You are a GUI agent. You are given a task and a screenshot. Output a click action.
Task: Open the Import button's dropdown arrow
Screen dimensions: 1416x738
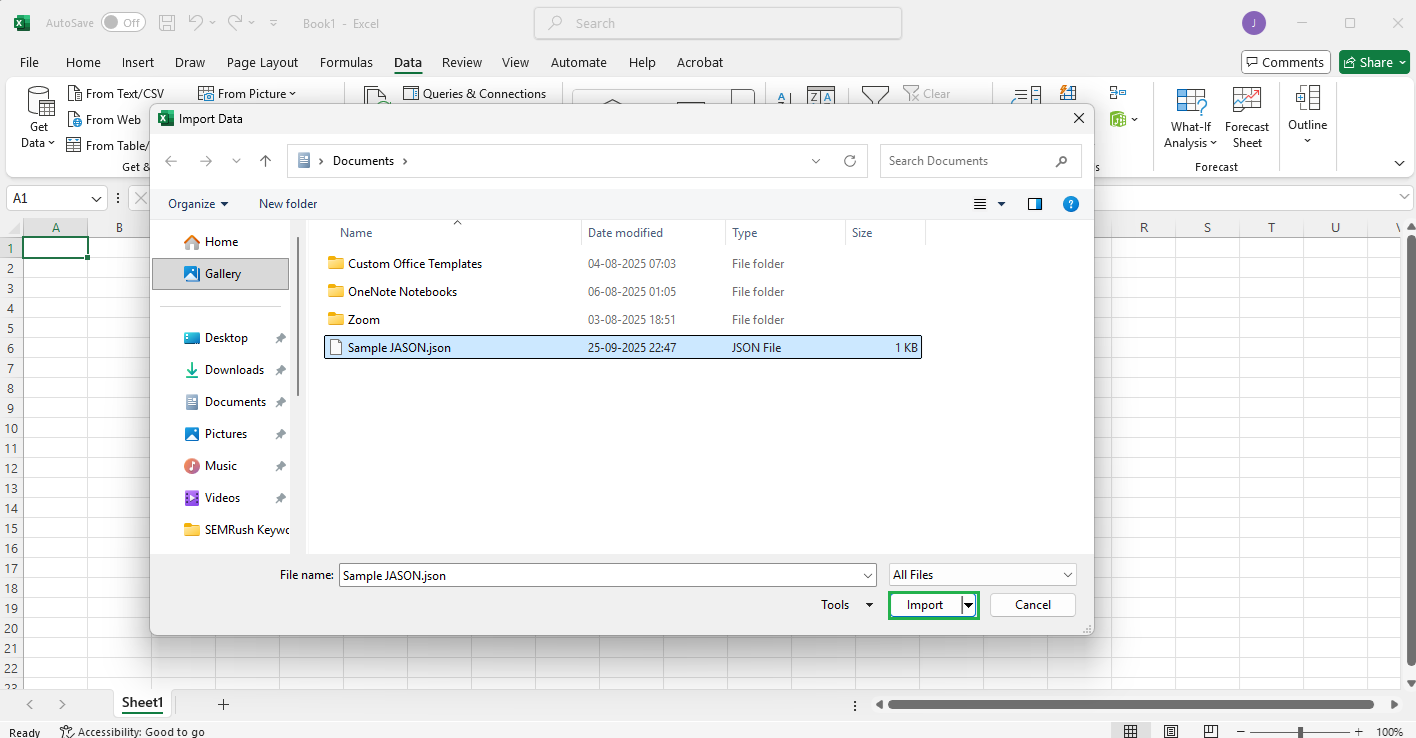pos(967,604)
